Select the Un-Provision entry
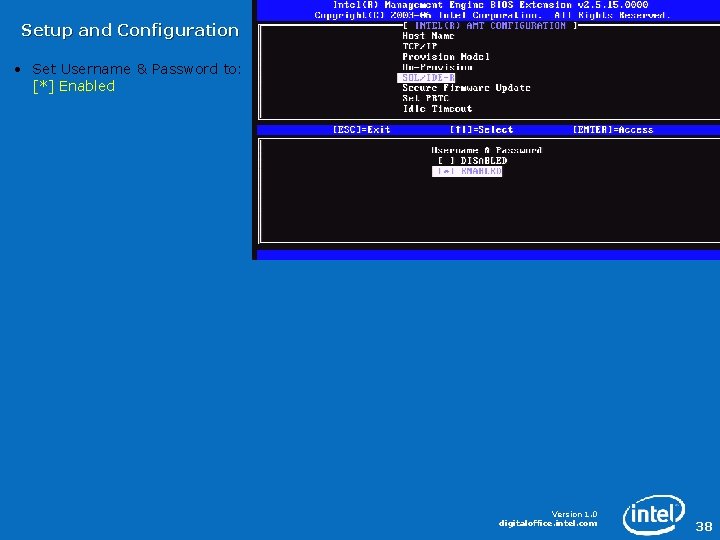Viewport: 720px width, 540px height. click(x=437, y=67)
